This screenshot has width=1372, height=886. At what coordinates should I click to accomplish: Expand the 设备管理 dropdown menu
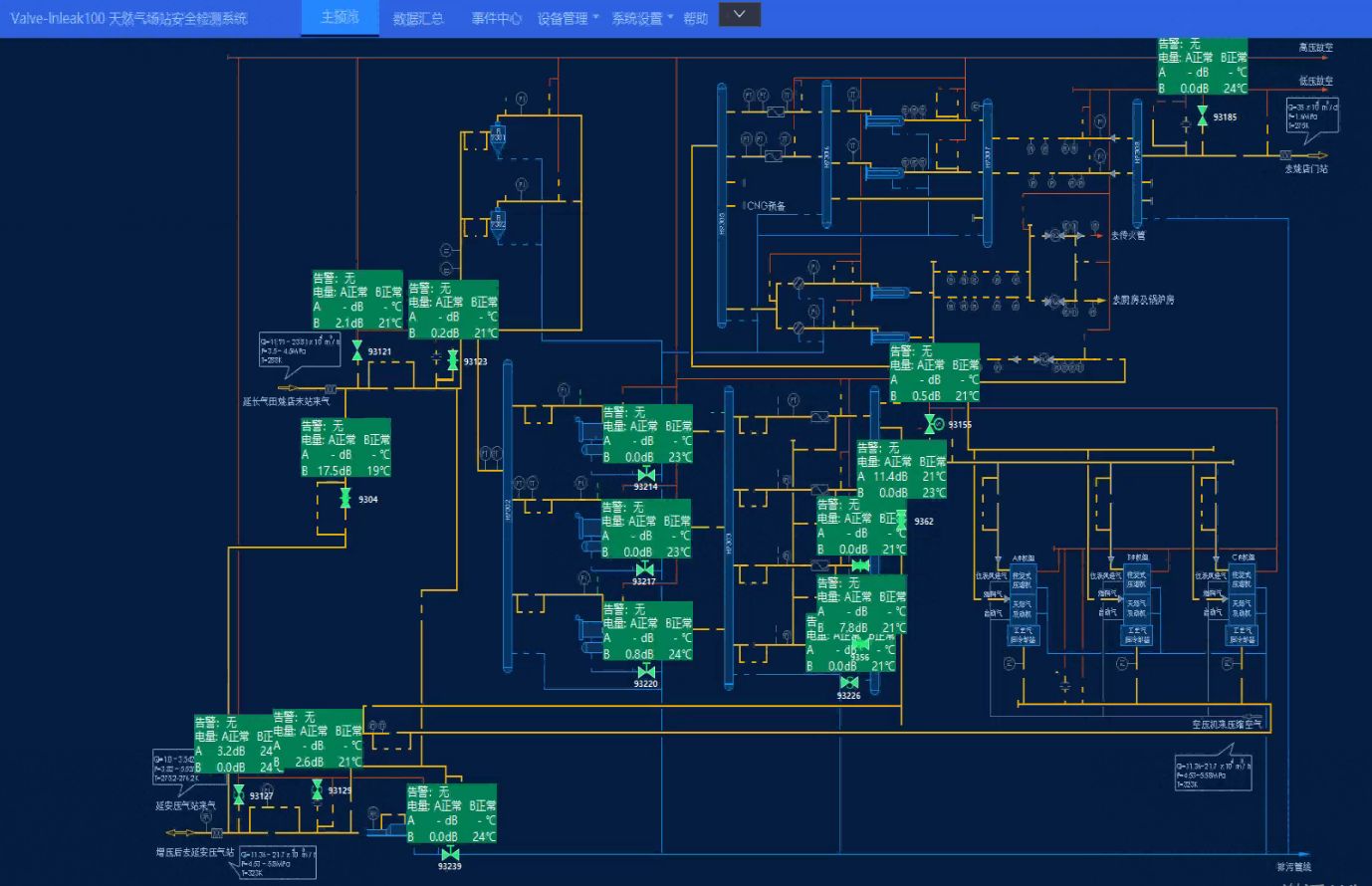(568, 19)
